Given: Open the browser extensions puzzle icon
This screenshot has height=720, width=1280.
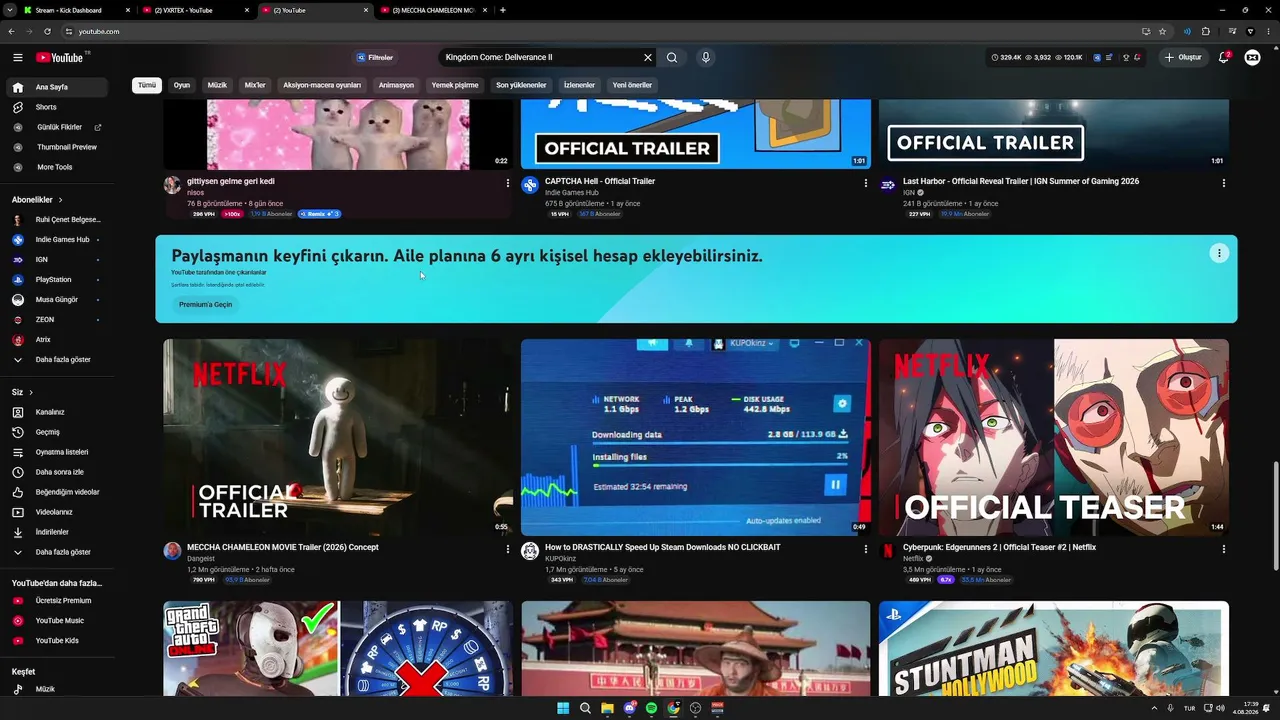Looking at the screenshot, I should coord(1206,31).
